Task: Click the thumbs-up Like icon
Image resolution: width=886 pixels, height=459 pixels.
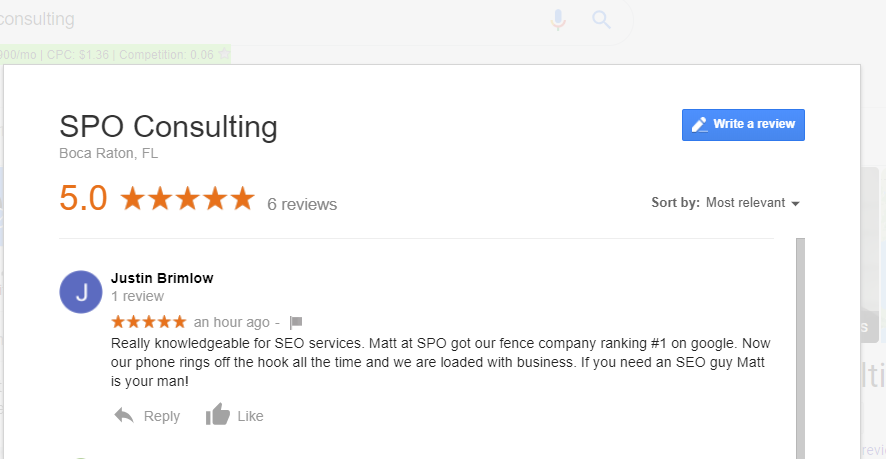Action: coord(218,415)
